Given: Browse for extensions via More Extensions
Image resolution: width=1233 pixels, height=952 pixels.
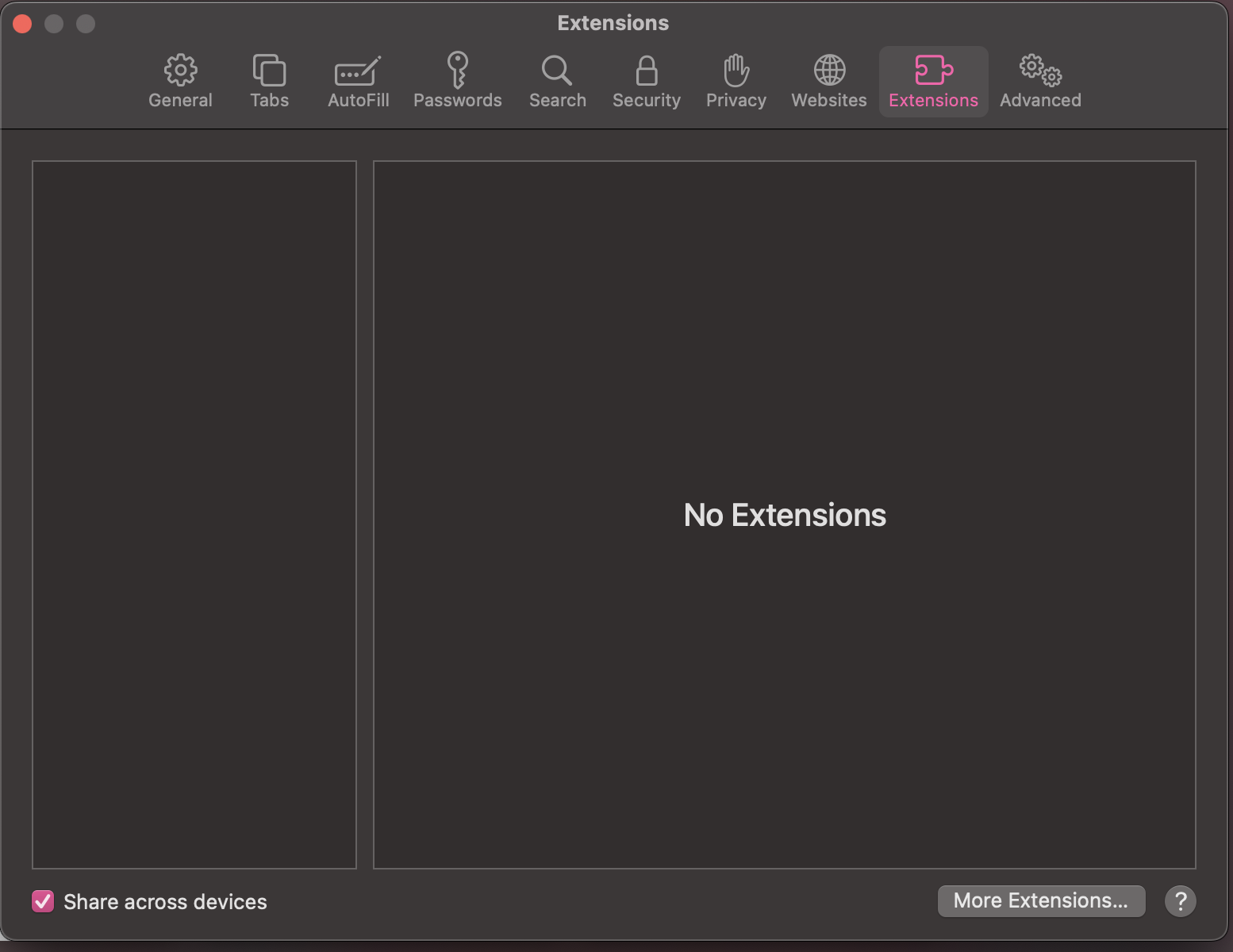Looking at the screenshot, I should click(x=1041, y=900).
